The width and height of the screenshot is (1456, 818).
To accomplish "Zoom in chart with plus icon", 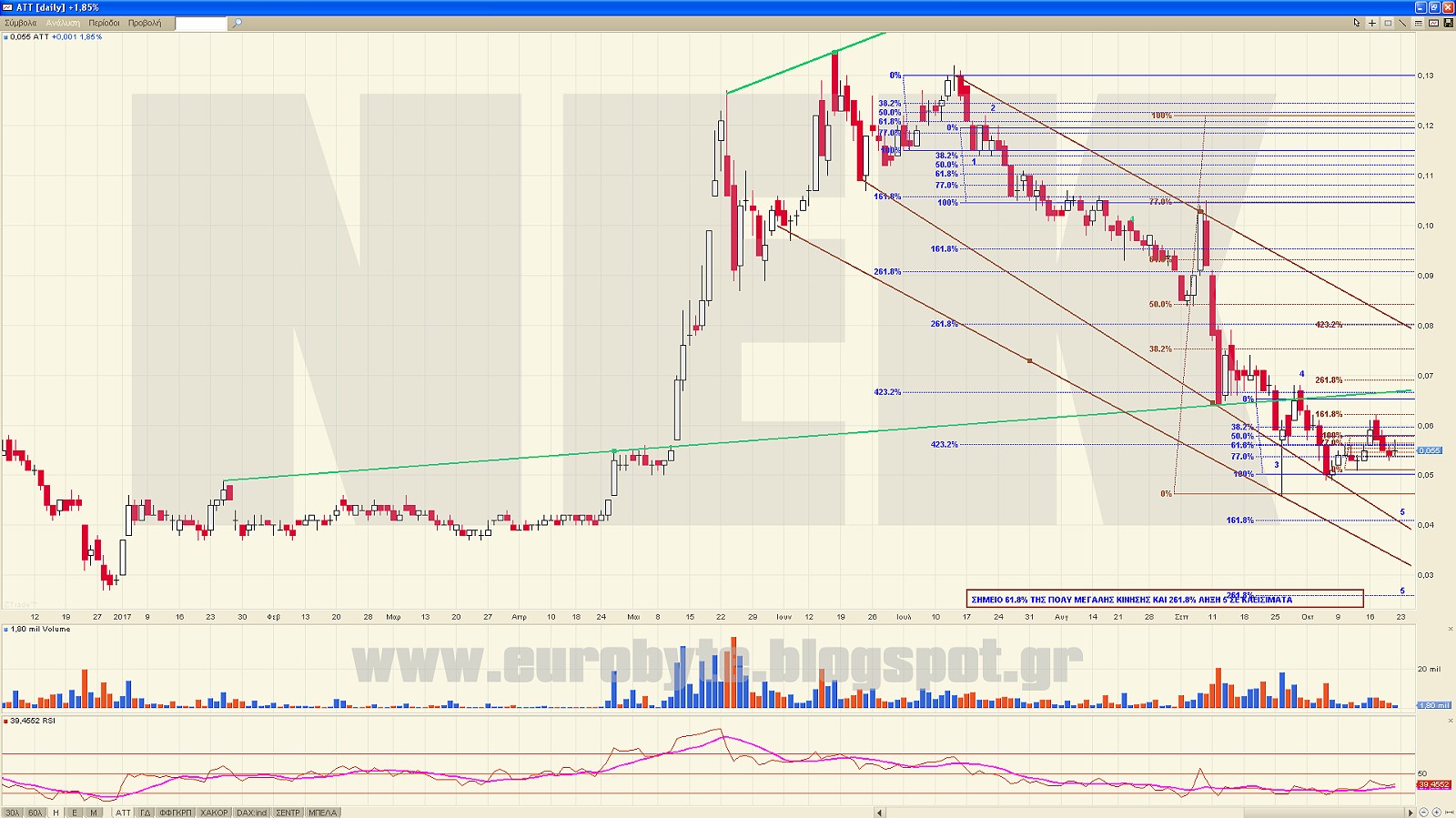I will click(1436, 812).
